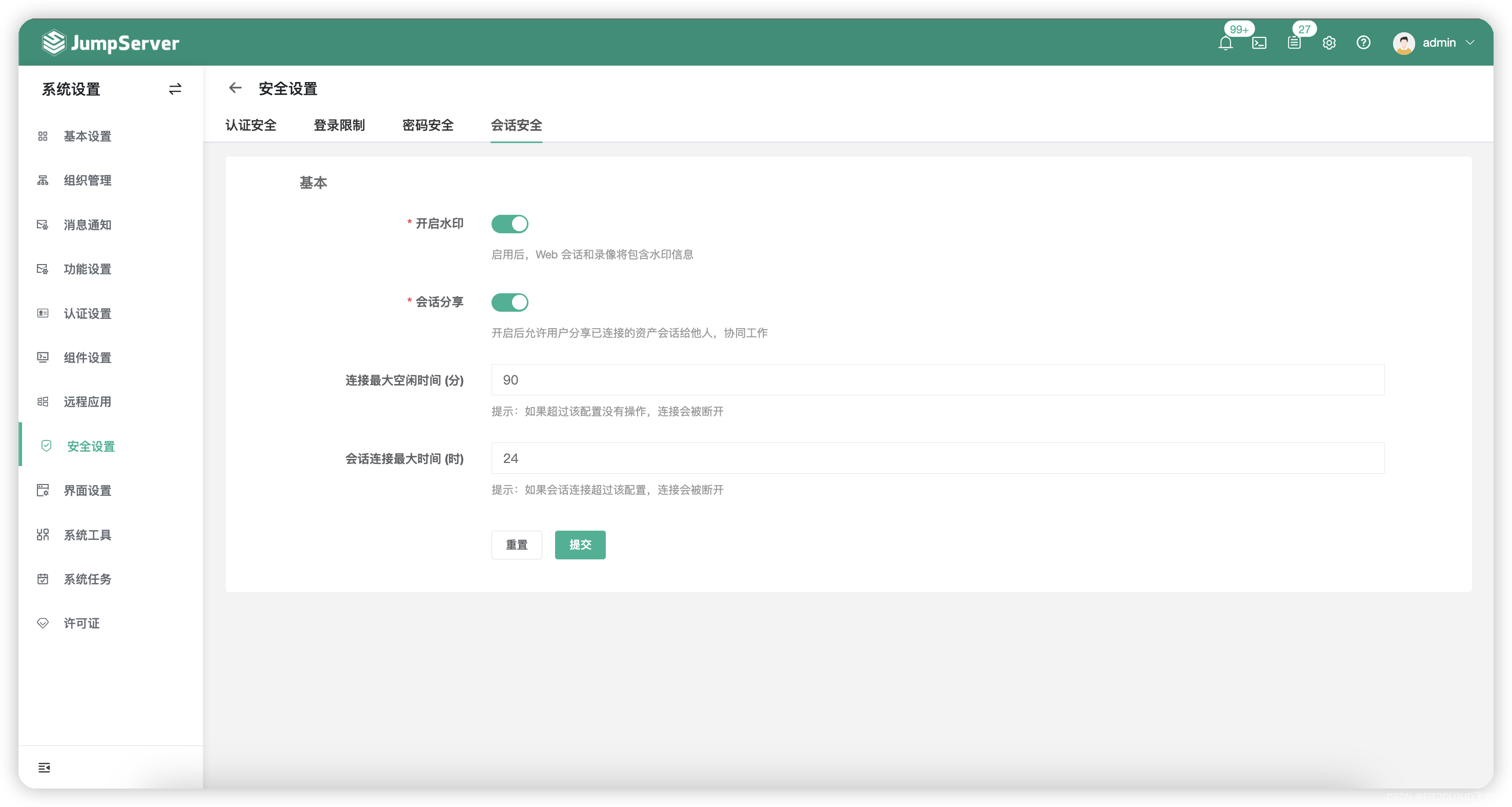Viewport: 1512px width, 807px height.
Task: Go back using the arrow next to 安全设置
Action: click(x=235, y=88)
